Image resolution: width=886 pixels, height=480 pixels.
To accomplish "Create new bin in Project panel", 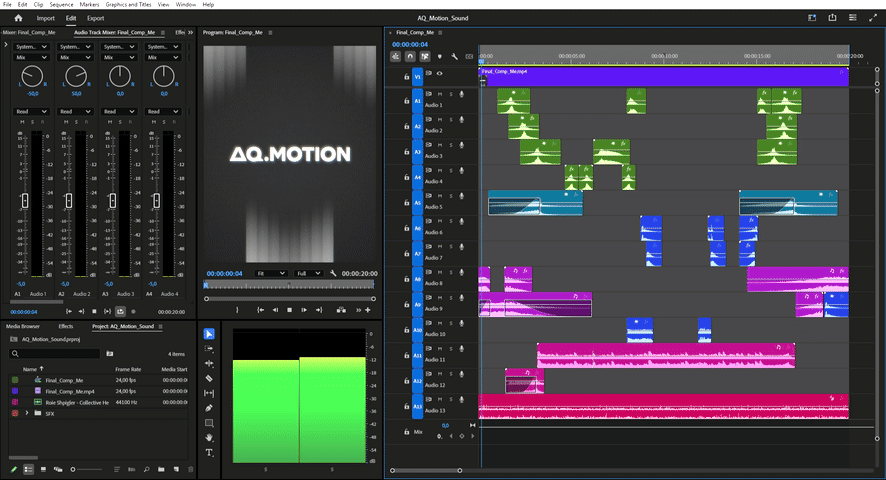I will tap(161, 469).
